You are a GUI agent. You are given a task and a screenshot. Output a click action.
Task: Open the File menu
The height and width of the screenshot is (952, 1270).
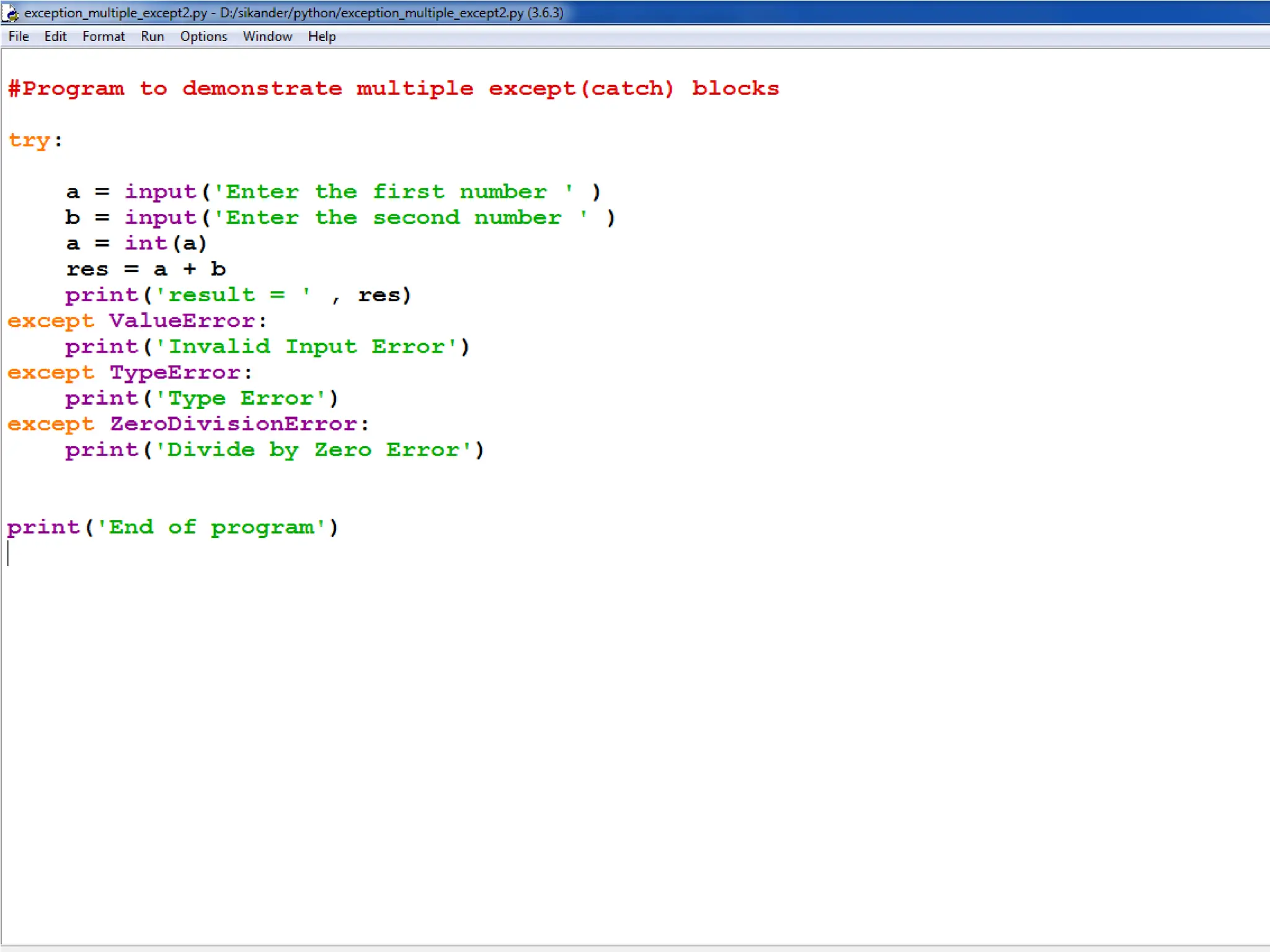pos(19,37)
